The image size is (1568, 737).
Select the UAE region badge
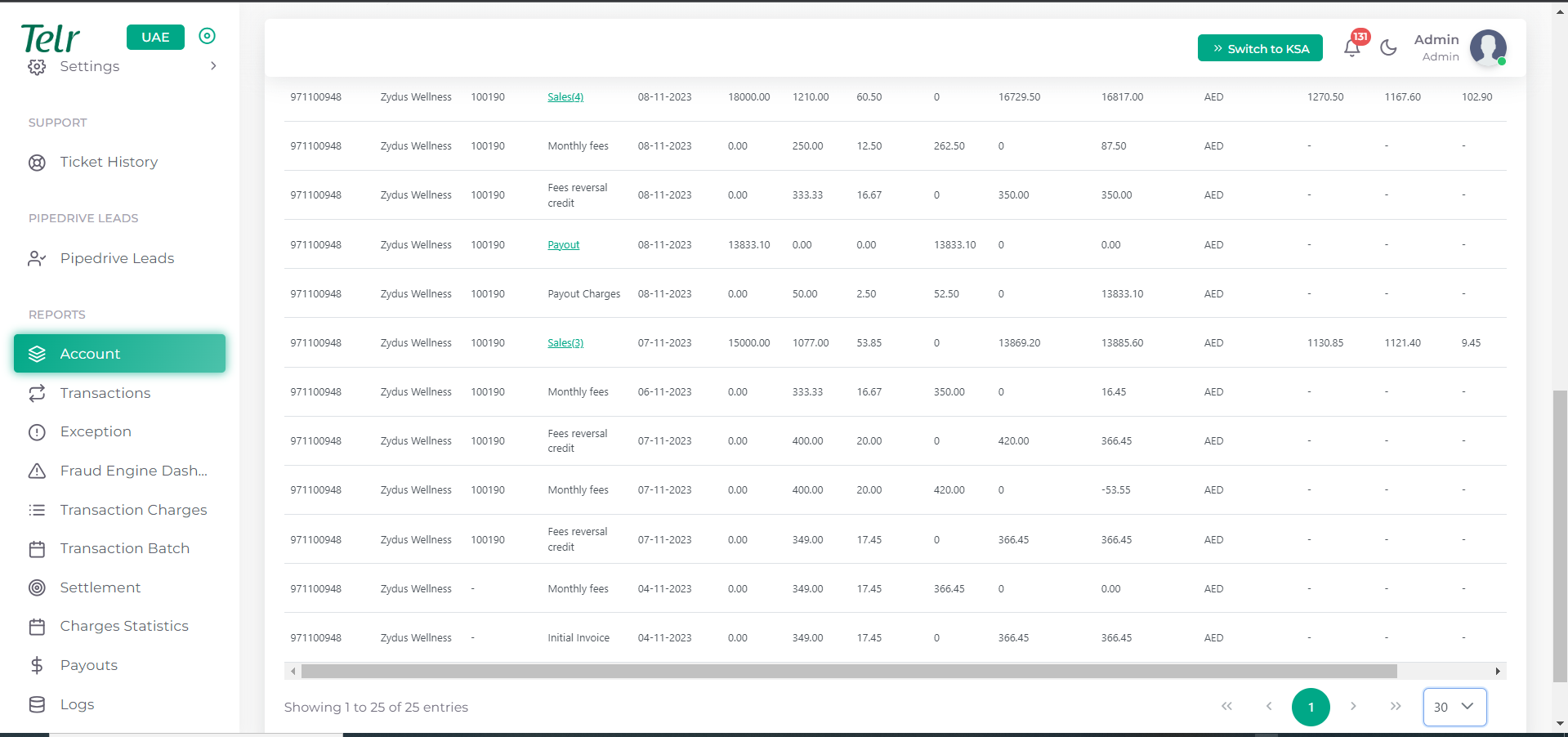click(x=155, y=37)
